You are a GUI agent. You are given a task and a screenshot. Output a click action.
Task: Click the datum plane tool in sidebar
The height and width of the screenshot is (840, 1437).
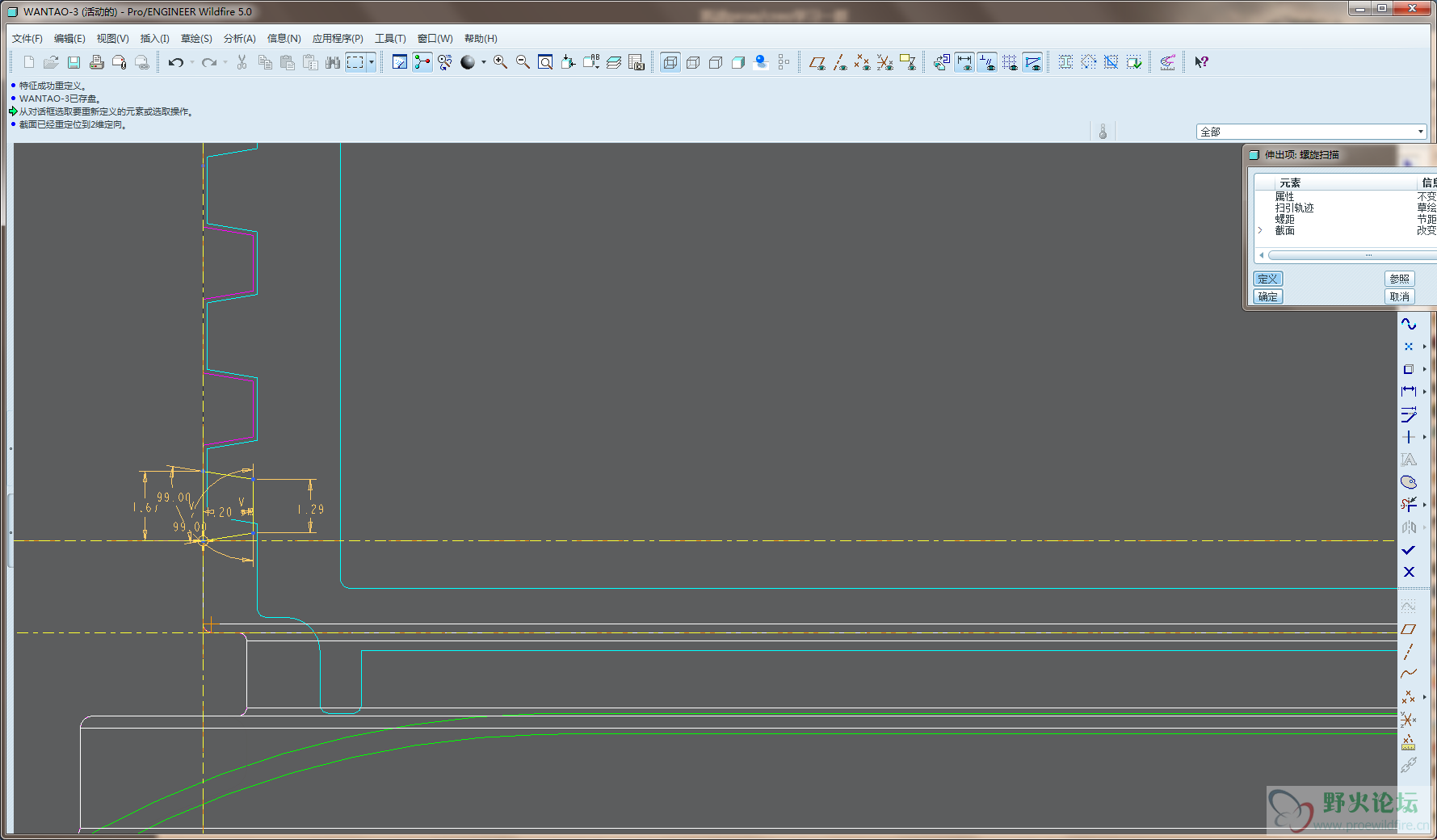tap(1409, 628)
